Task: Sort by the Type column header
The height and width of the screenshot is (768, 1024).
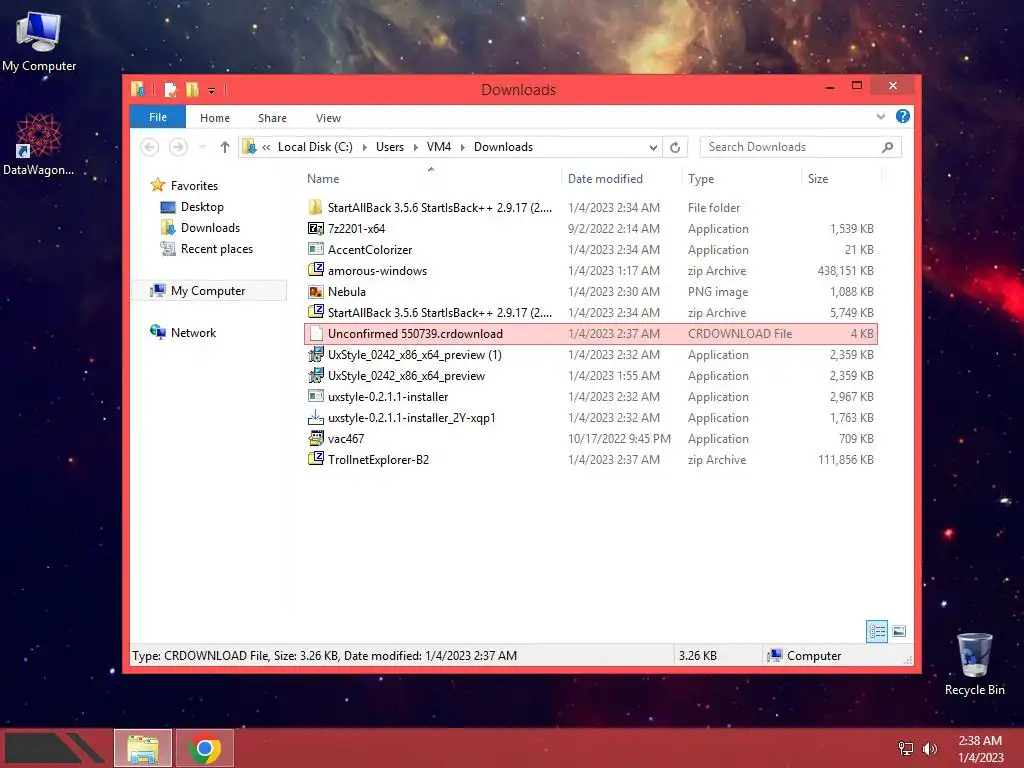Action: pyautogui.click(x=701, y=179)
